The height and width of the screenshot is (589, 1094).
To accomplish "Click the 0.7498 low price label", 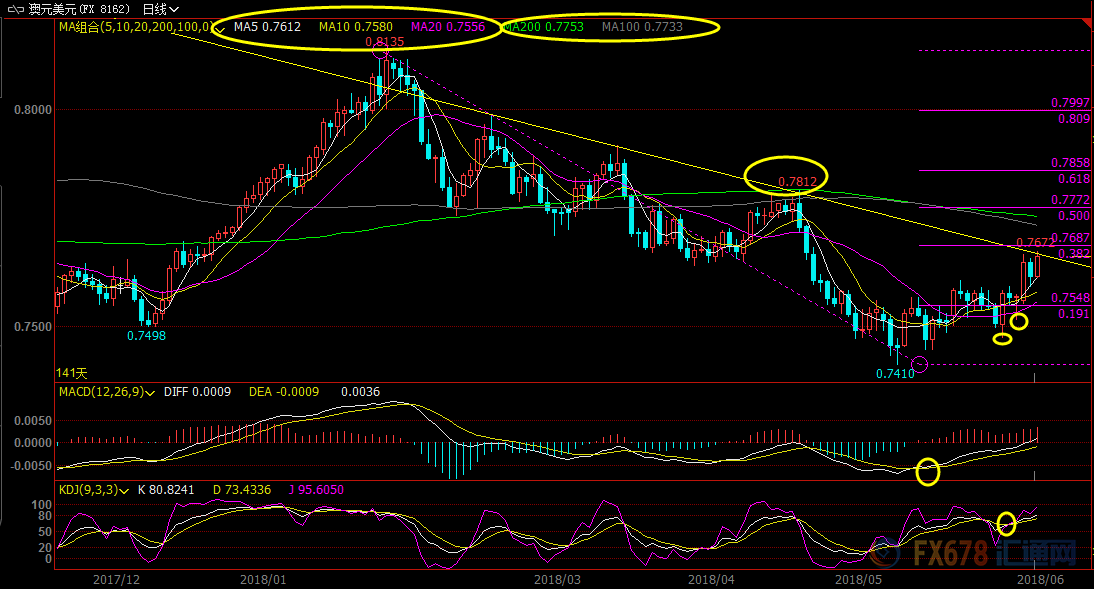I will [146, 336].
